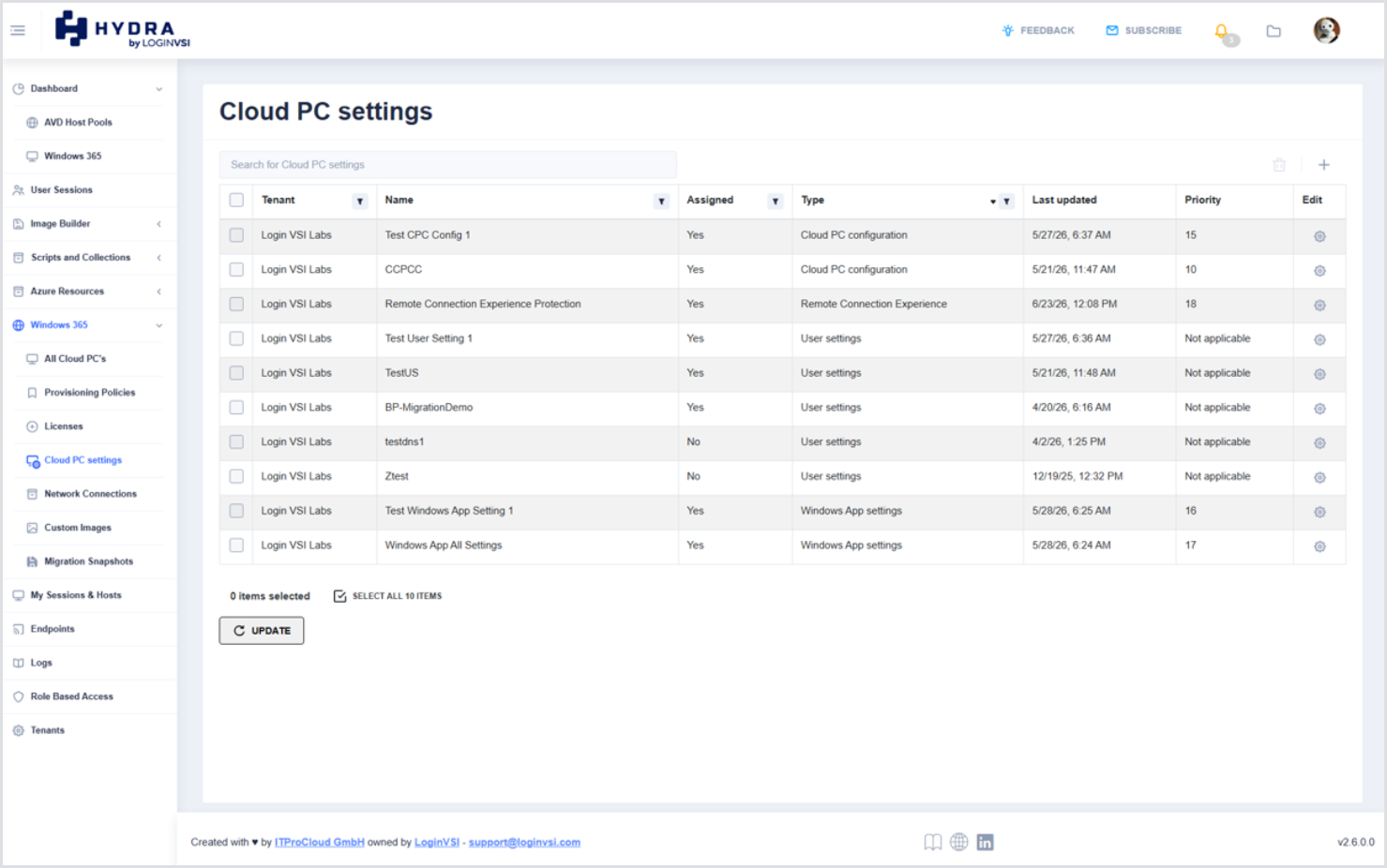Filter the Tenant column
Screen dimensions: 1387x868
[x=360, y=202]
